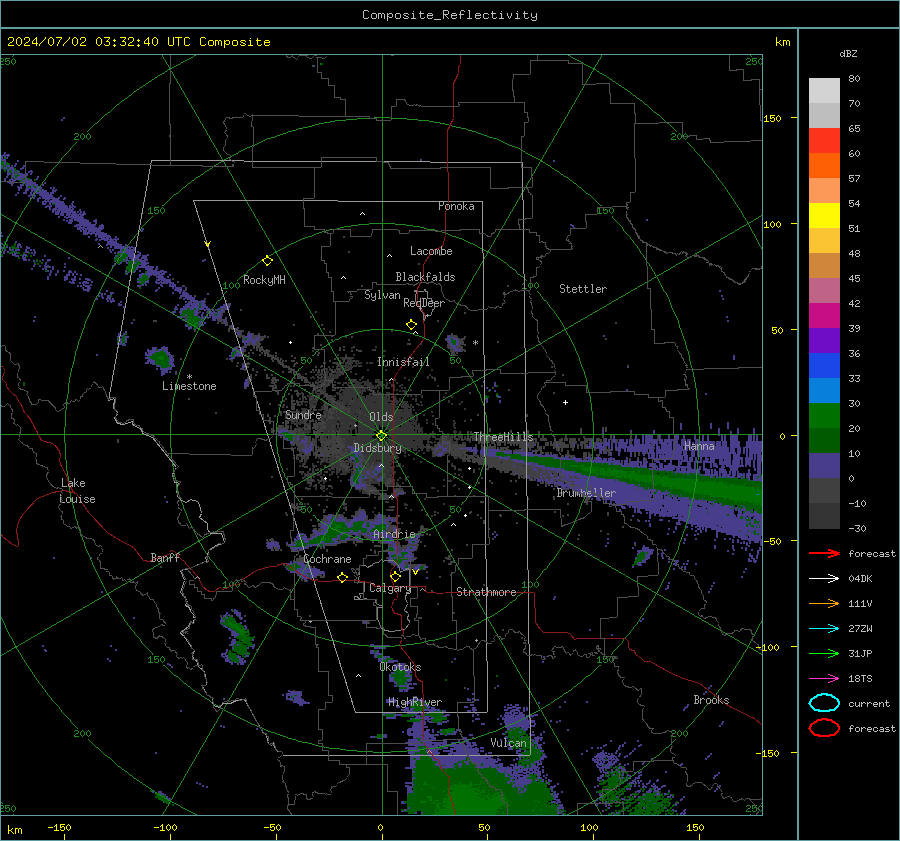This screenshot has height=841, width=900.
Task: Click the Innisfail city label
Action: [x=403, y=362]
